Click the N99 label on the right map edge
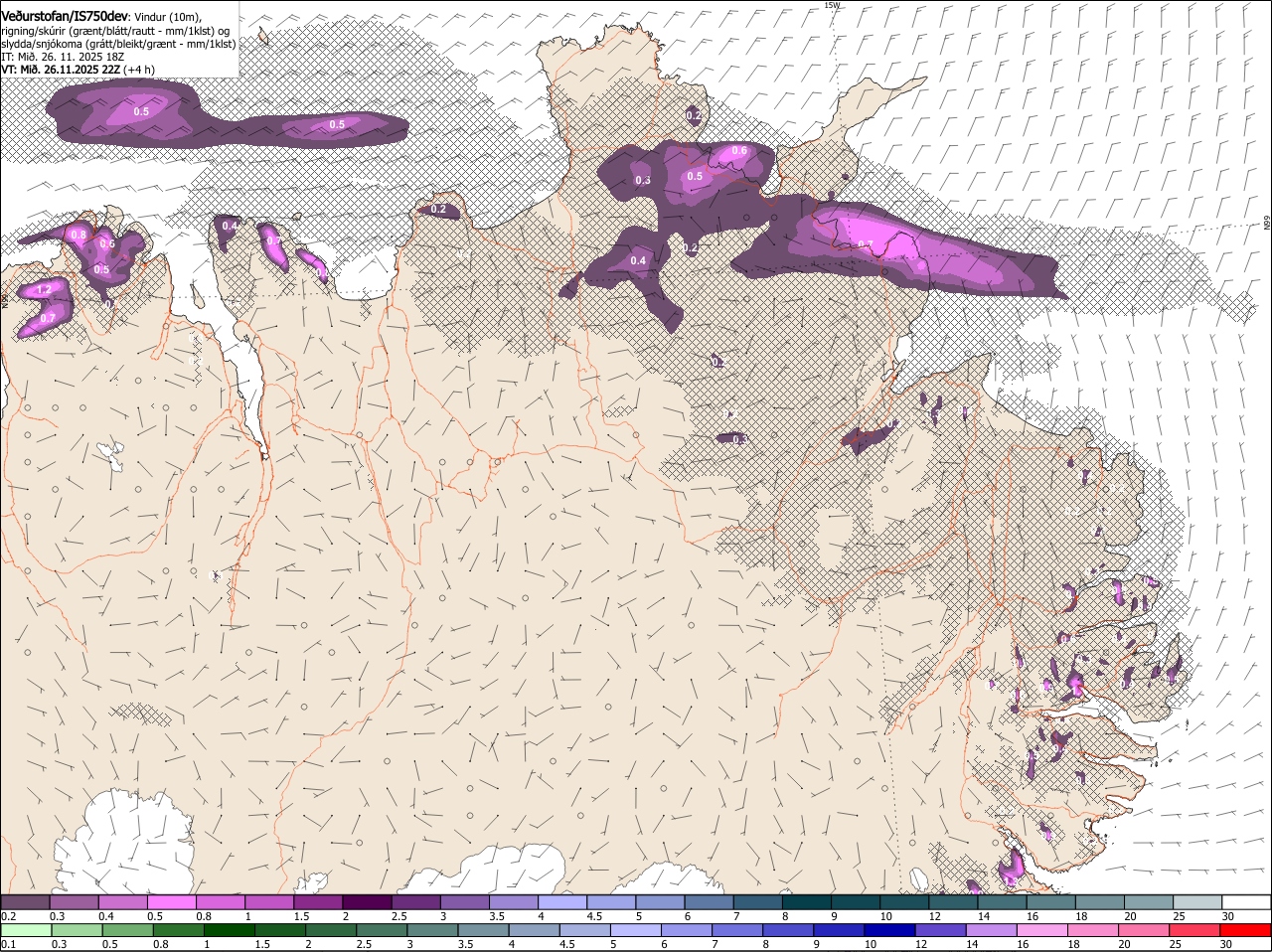 point(1267,224)
